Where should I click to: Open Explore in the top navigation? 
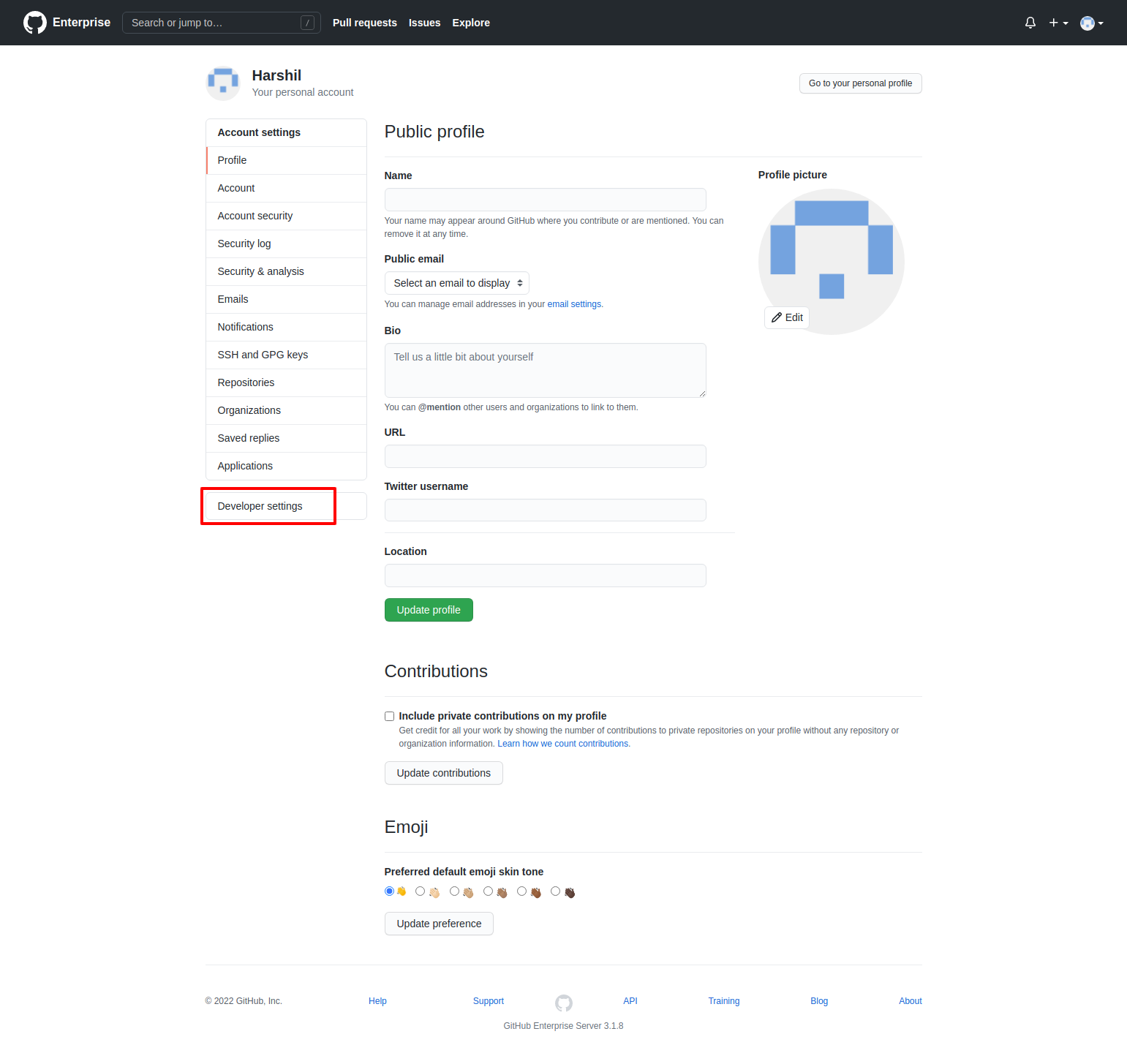(x=471, y=23)
